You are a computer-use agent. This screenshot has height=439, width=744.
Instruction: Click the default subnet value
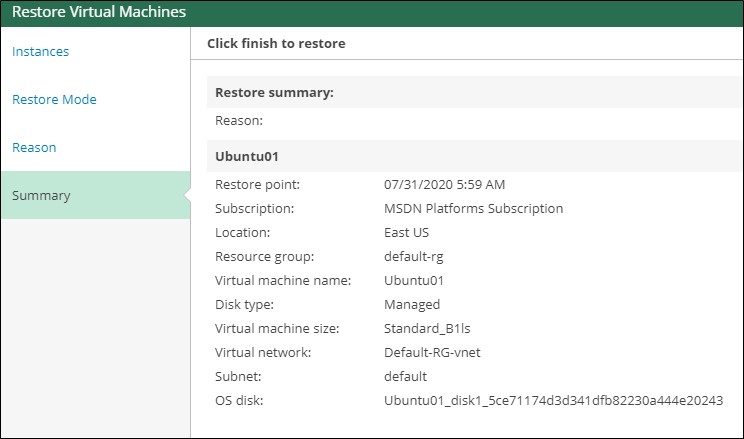click(x=405, y=377)
